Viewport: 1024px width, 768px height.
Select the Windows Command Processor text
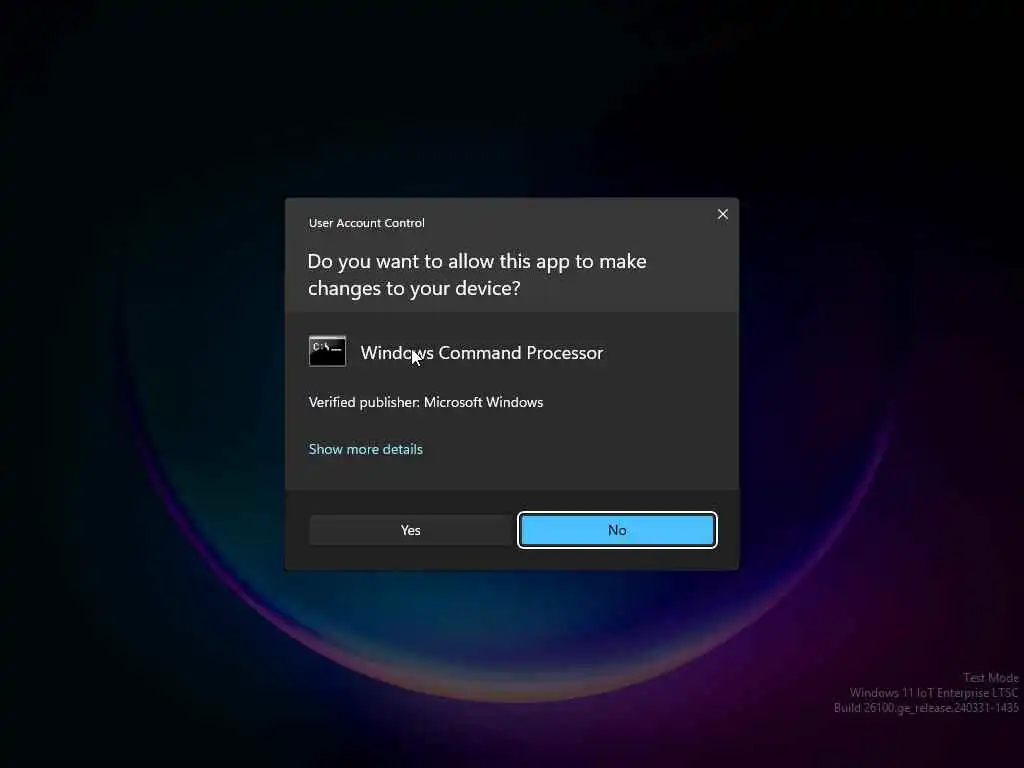[482, 353]
